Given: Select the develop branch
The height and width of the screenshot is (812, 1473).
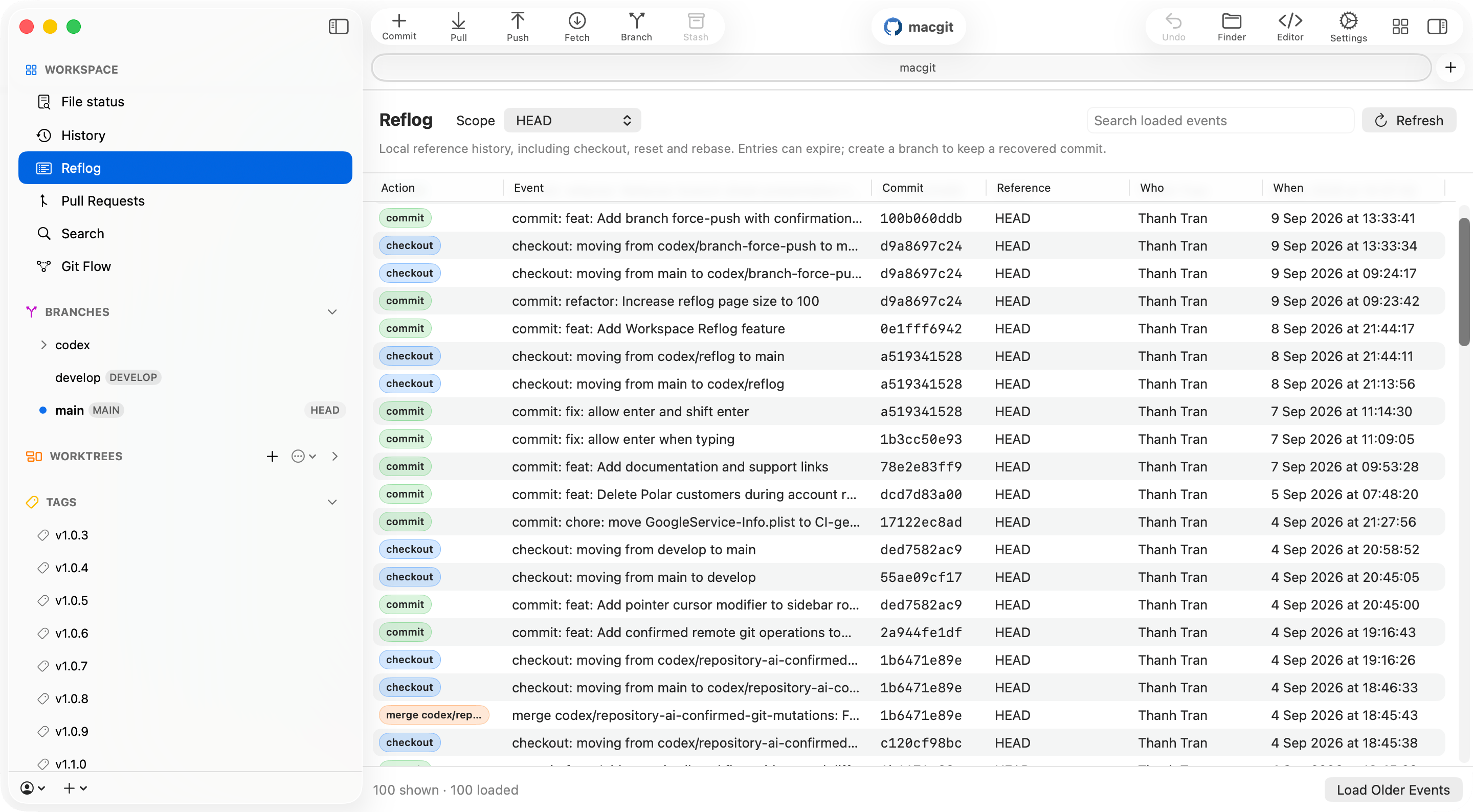Looking at the screenshot, I should 185,377.
